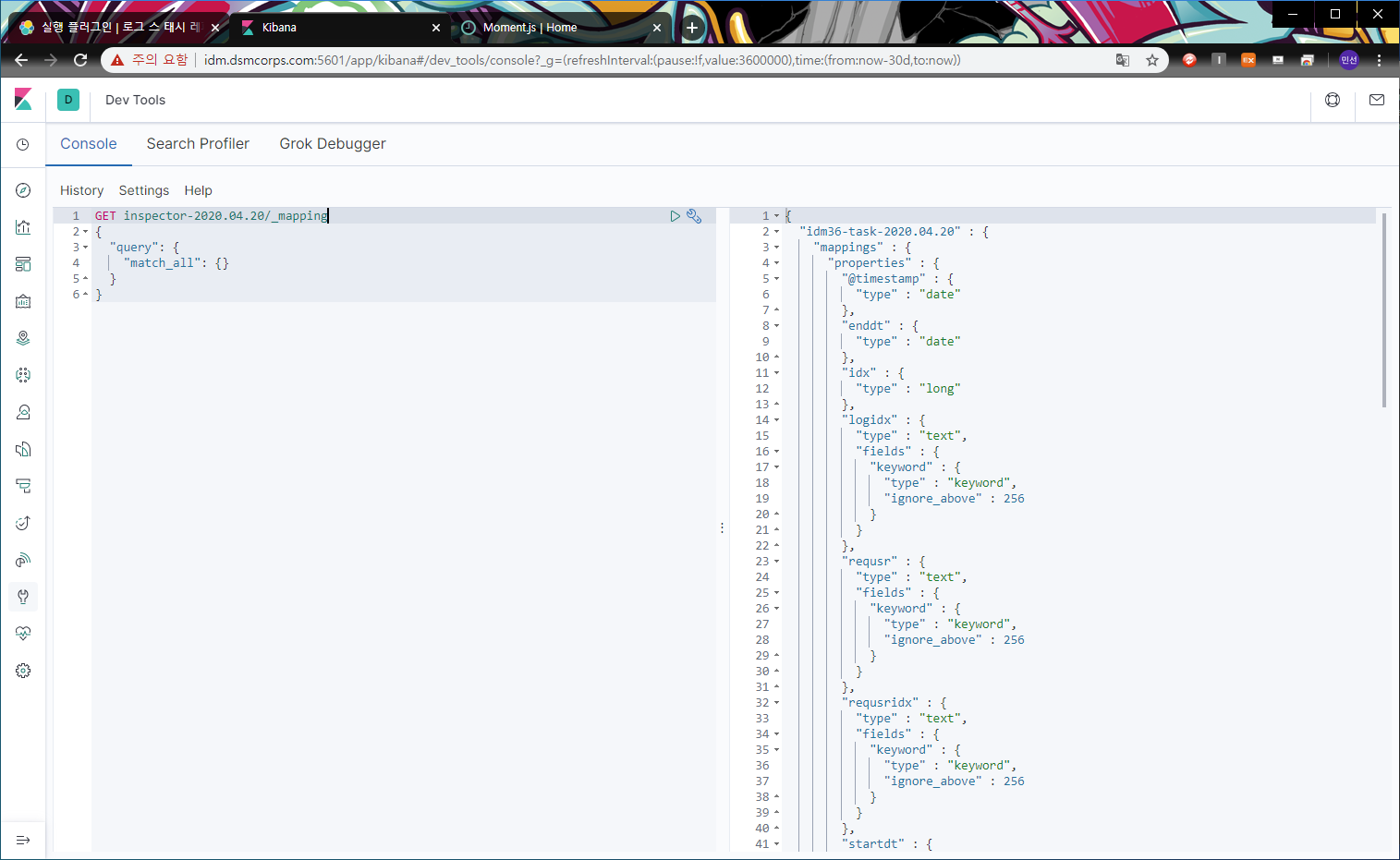
Task: Open console Help
Action: click(x=199, y=190)
